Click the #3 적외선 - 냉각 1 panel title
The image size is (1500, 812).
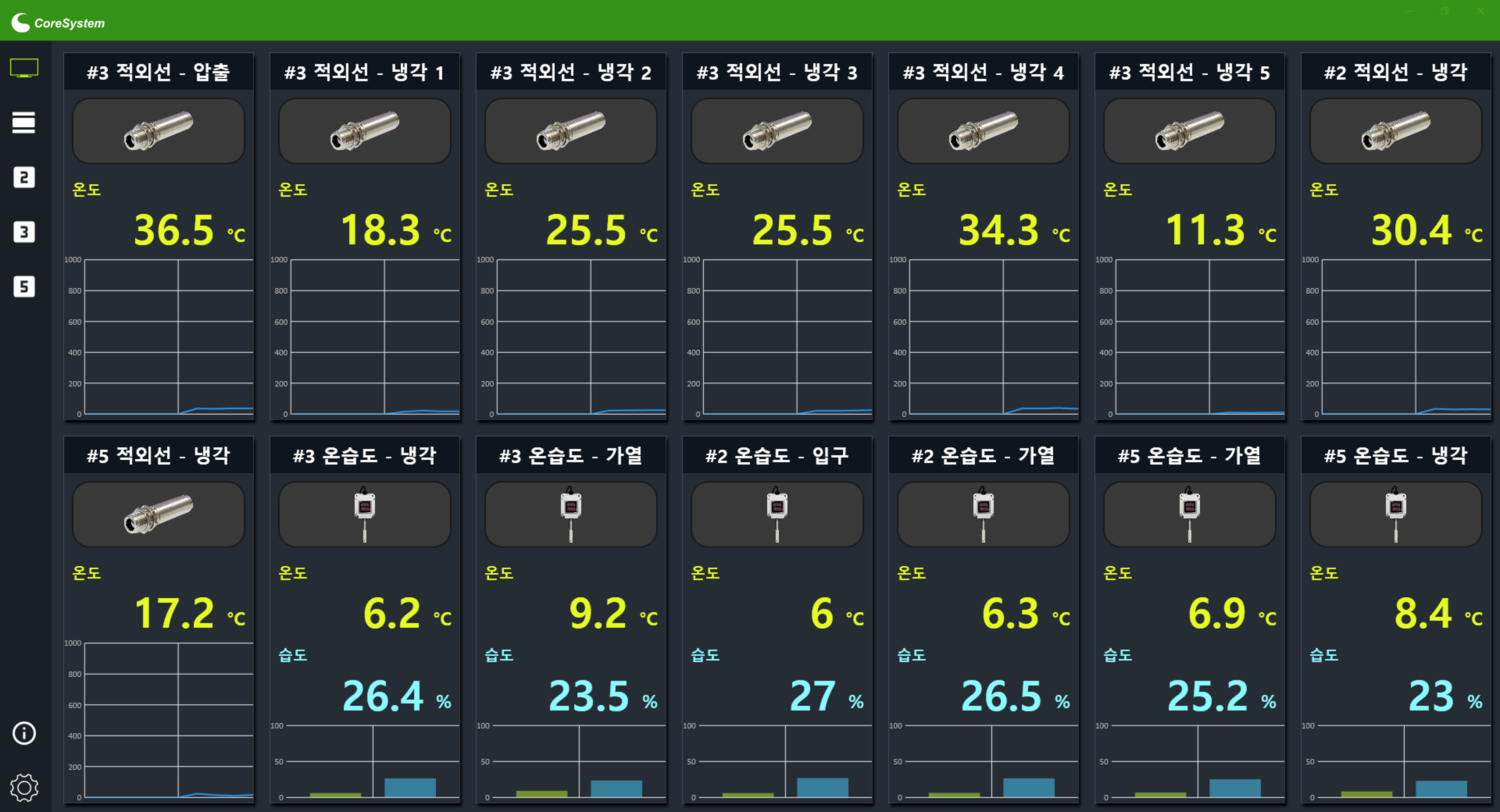[x=364, y=72]
